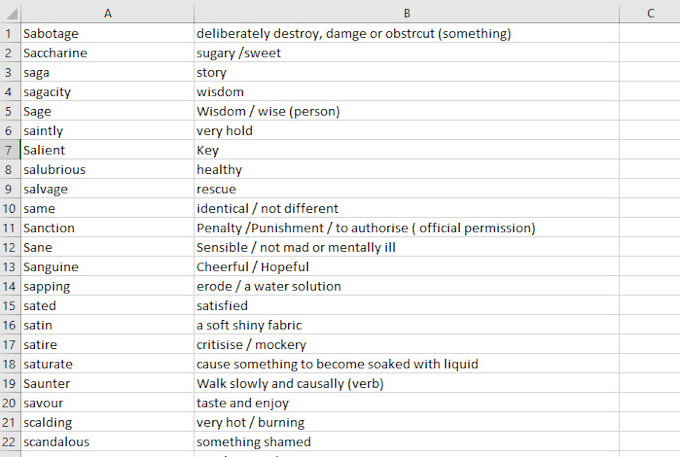Click the row 15 header
Screen dimensions: 680x457
[x=8, y=306]
